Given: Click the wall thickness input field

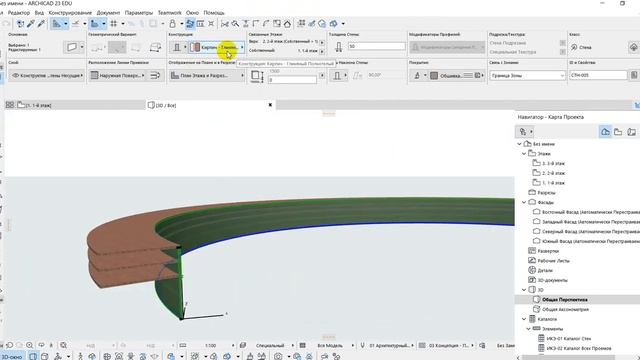Looking at the screenshot, I should (376, 47).
